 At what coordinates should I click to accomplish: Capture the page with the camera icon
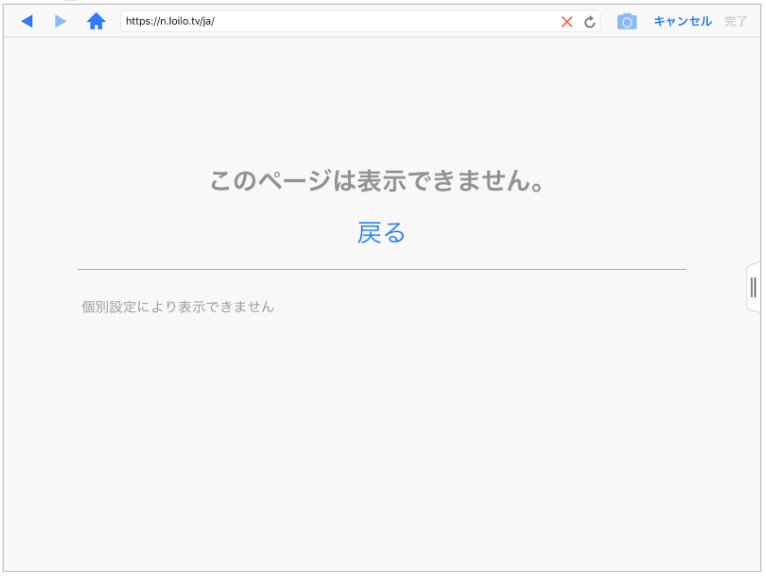point(627,21)
